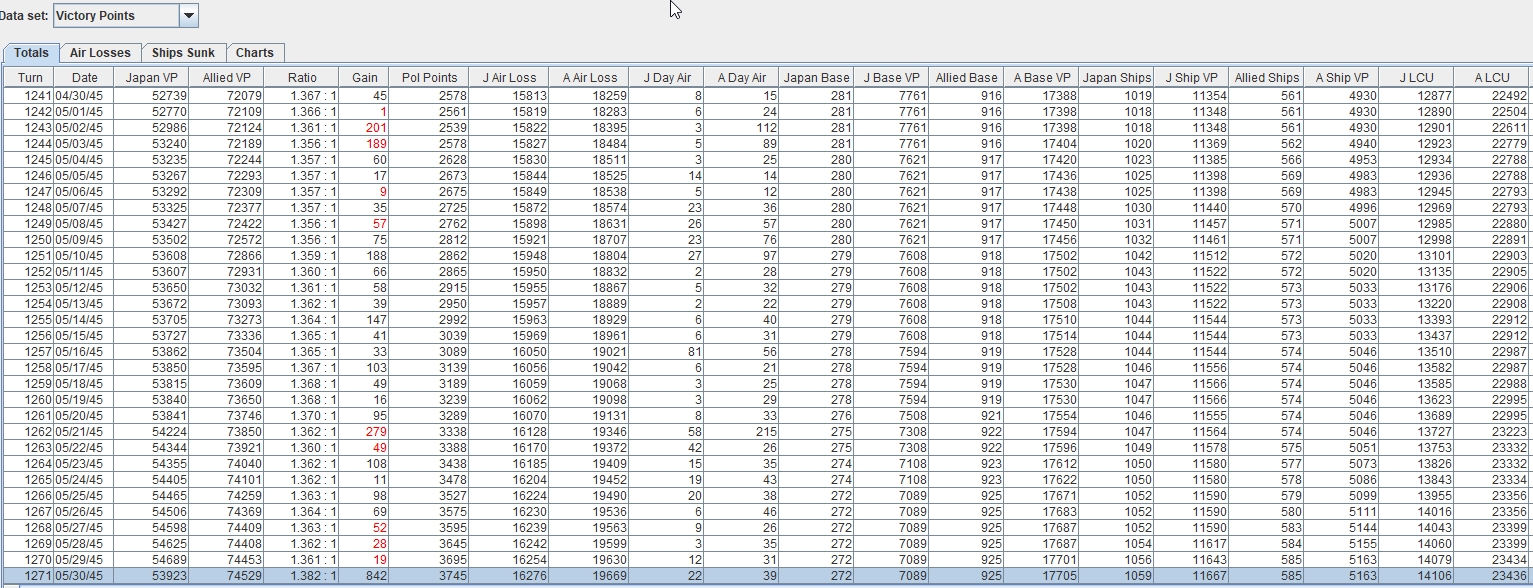The width and height of the screenshot is (1533, 588).
Task: Click the Pol Points column header
Action: (x=430, y=77)
